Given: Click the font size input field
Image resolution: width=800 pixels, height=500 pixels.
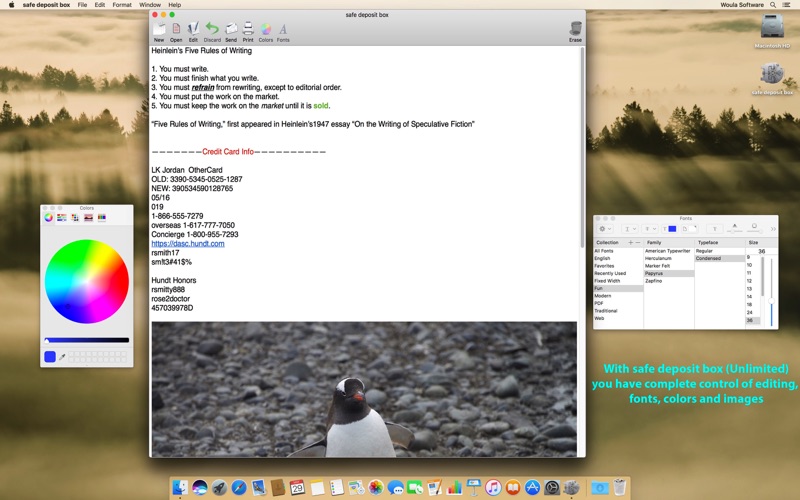Looking at the screenshot, I should coord(761,251).
